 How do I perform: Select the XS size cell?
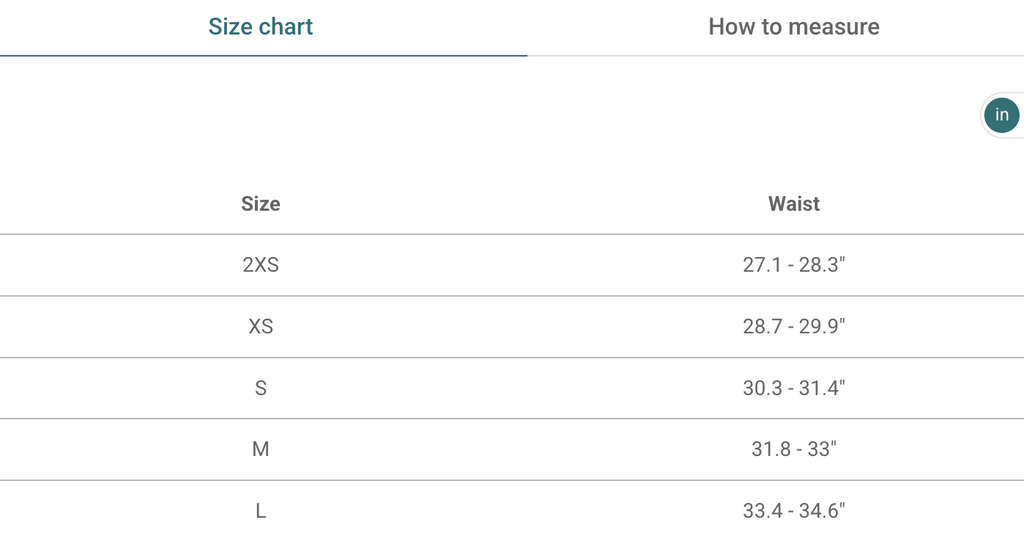261,327
